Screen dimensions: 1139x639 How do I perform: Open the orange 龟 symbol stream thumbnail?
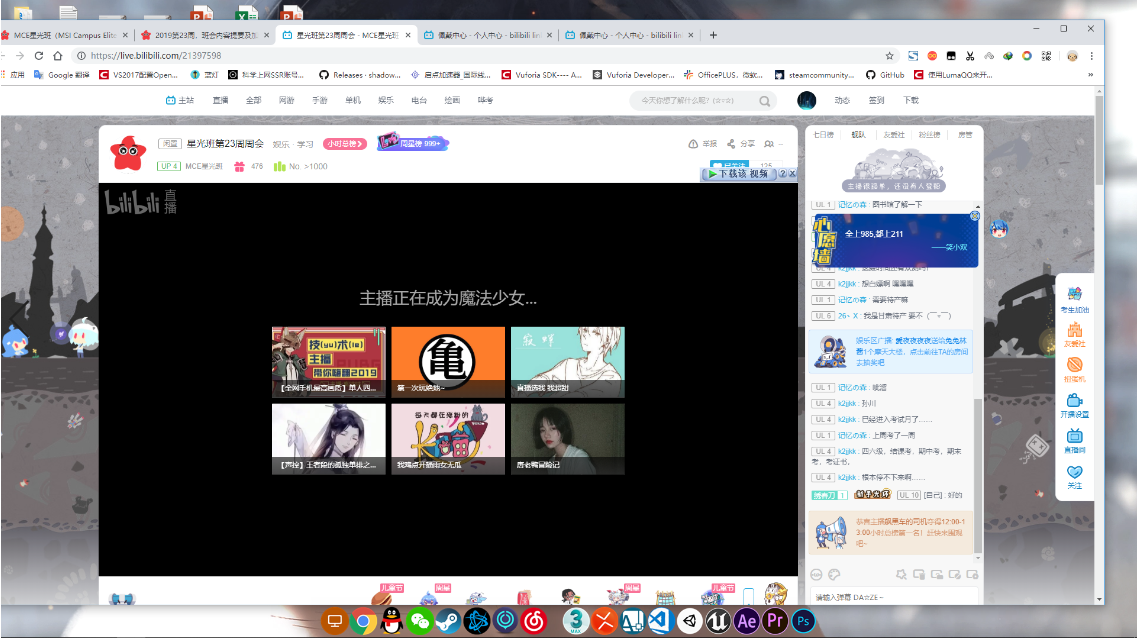pyautogui.click(x=448, y=362)
